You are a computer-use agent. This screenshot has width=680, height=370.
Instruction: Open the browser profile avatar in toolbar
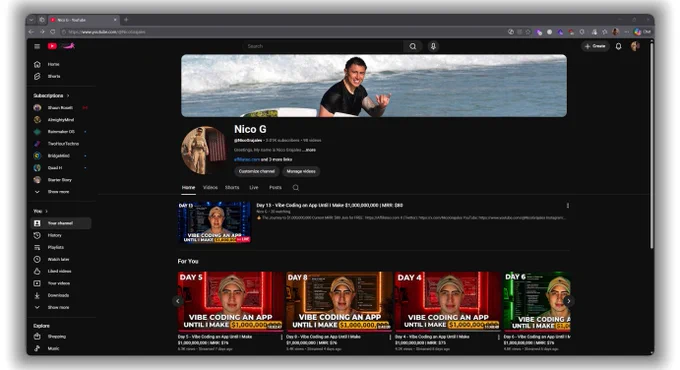(x=615, y=32)
